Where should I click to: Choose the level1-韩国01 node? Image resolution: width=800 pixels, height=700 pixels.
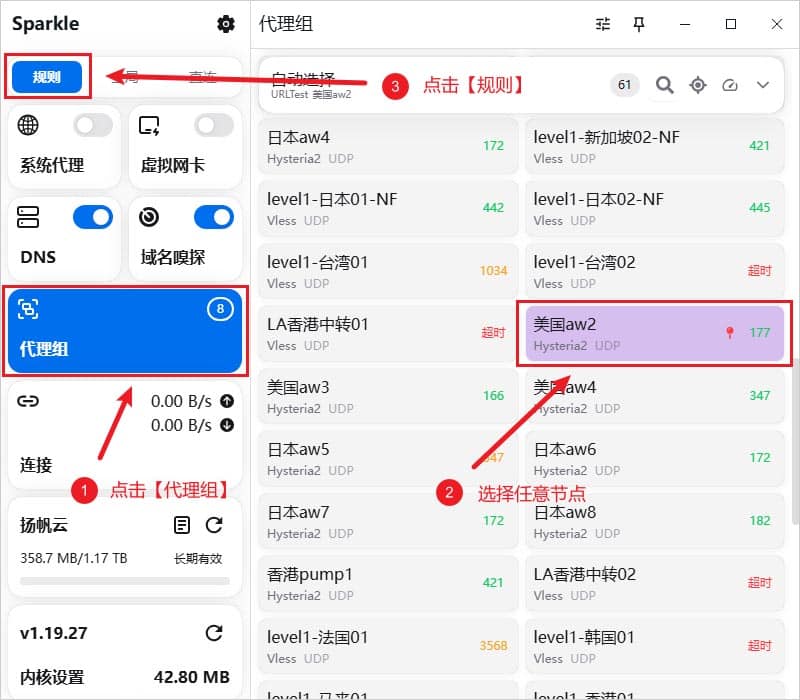coord(655,646)
